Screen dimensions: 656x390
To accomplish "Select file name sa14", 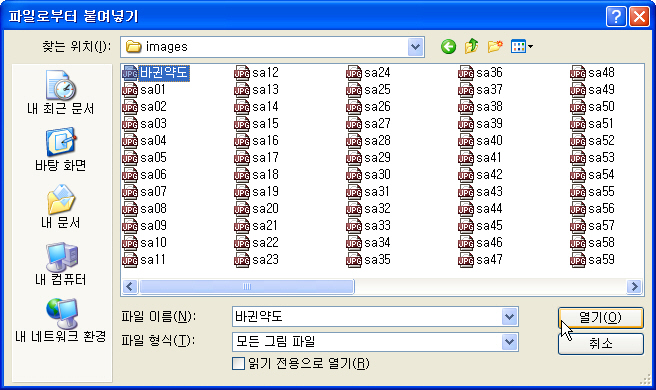I will [x=265, y=107].
